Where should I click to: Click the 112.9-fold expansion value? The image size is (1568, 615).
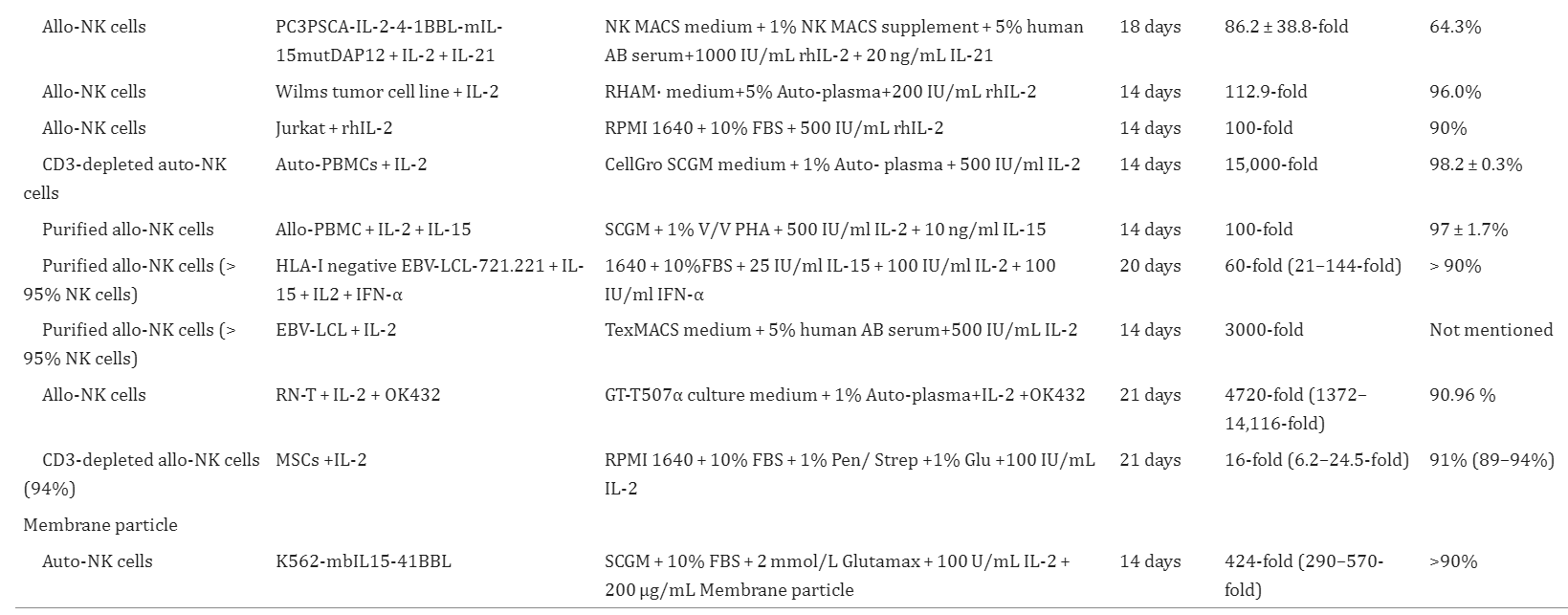[1266, 92]
